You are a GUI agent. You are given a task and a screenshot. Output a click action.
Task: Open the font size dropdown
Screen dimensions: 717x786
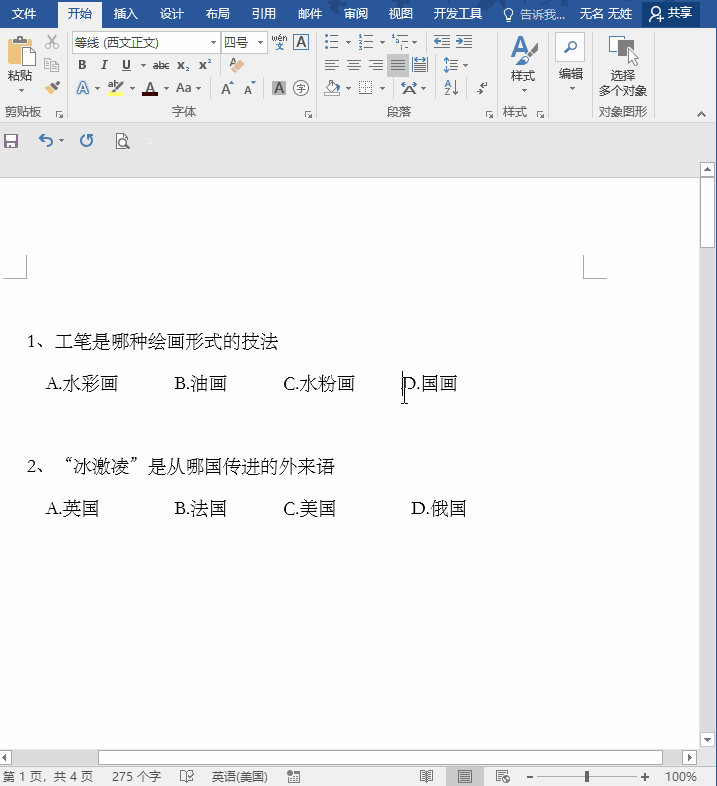(260, 43)
